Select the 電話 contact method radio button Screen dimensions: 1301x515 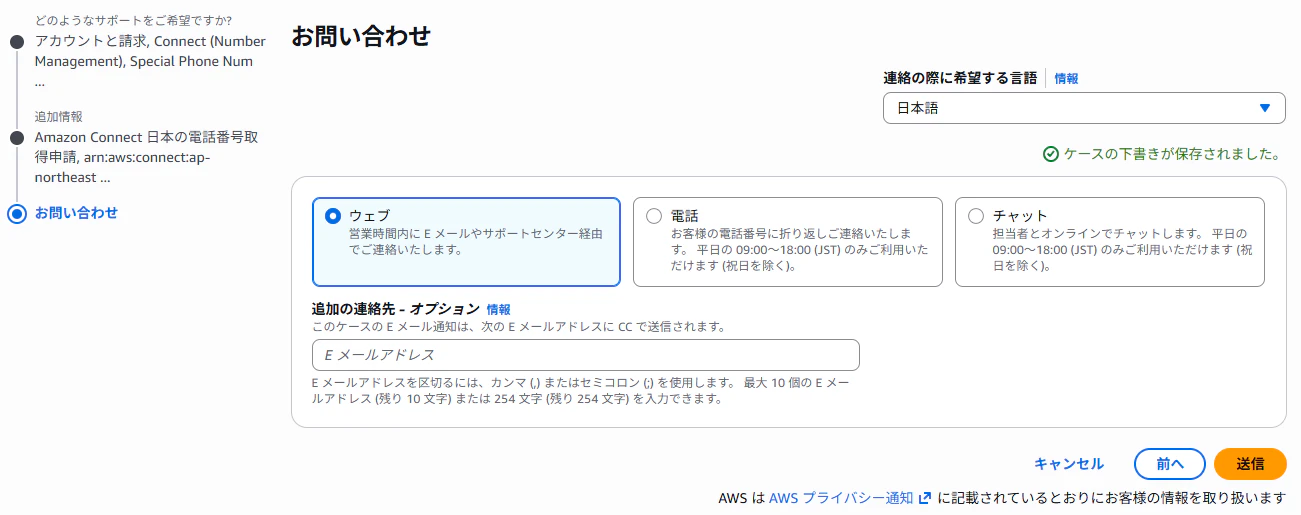[x=654, y=216]
